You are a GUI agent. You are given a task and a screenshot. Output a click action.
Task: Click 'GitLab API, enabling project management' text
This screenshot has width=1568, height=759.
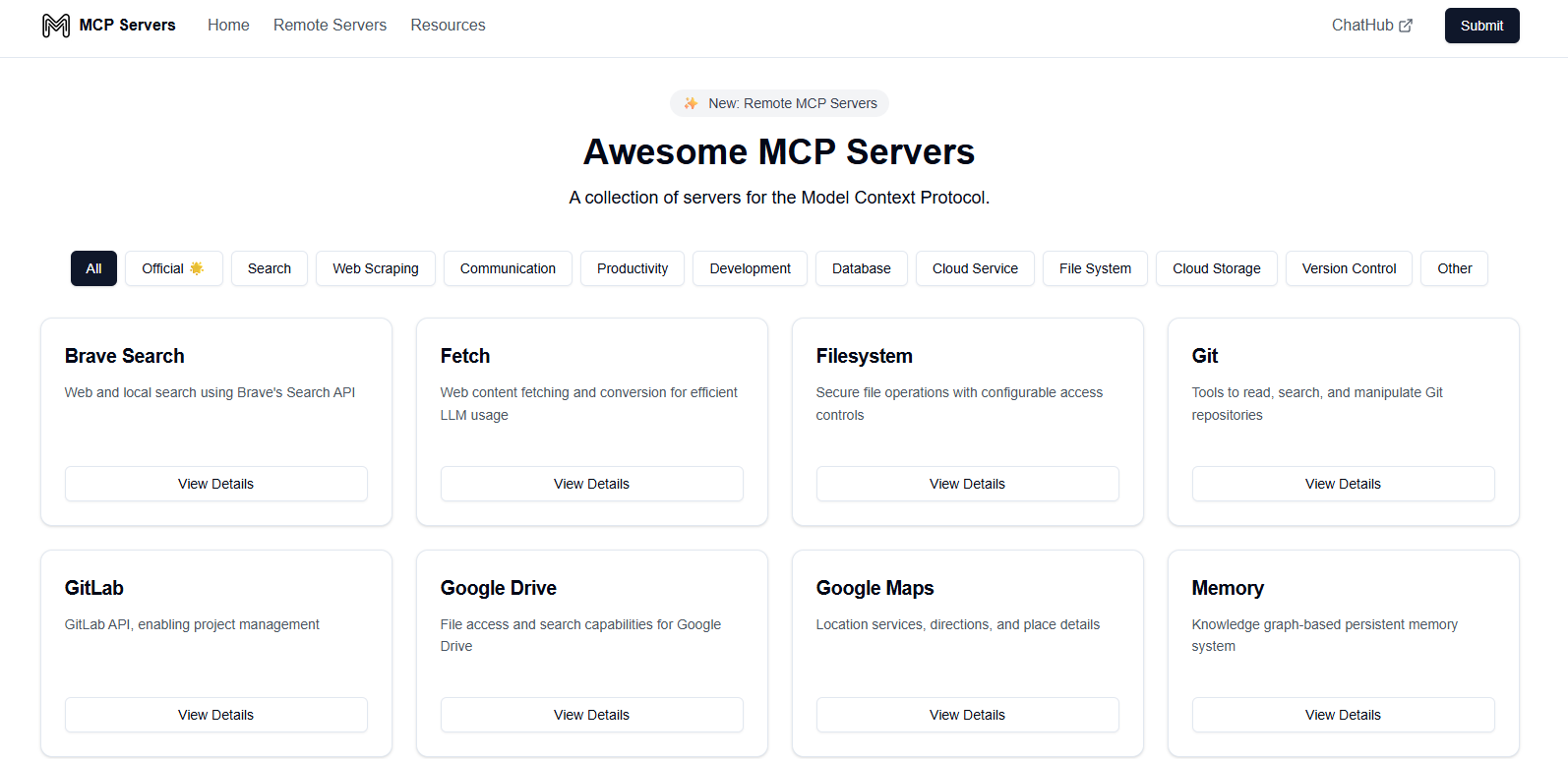(192, 624)
